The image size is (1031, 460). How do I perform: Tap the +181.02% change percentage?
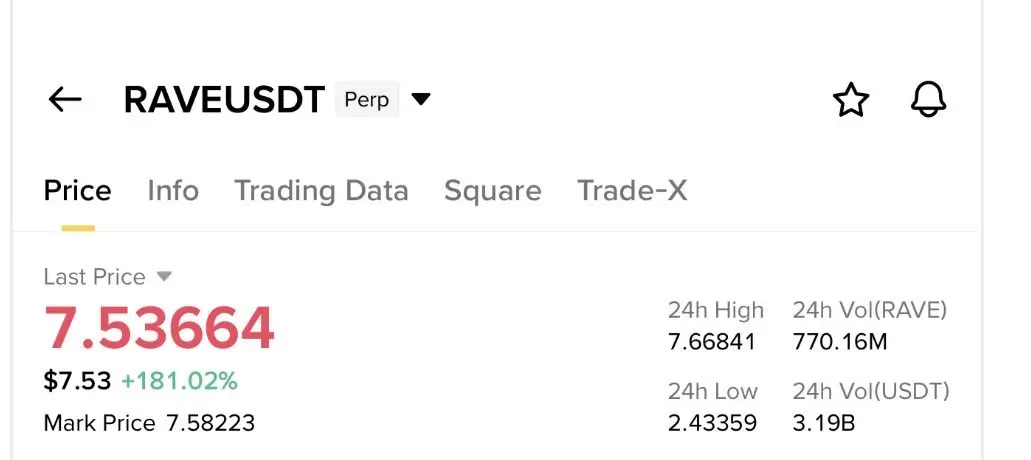click(x=179, y=381)
